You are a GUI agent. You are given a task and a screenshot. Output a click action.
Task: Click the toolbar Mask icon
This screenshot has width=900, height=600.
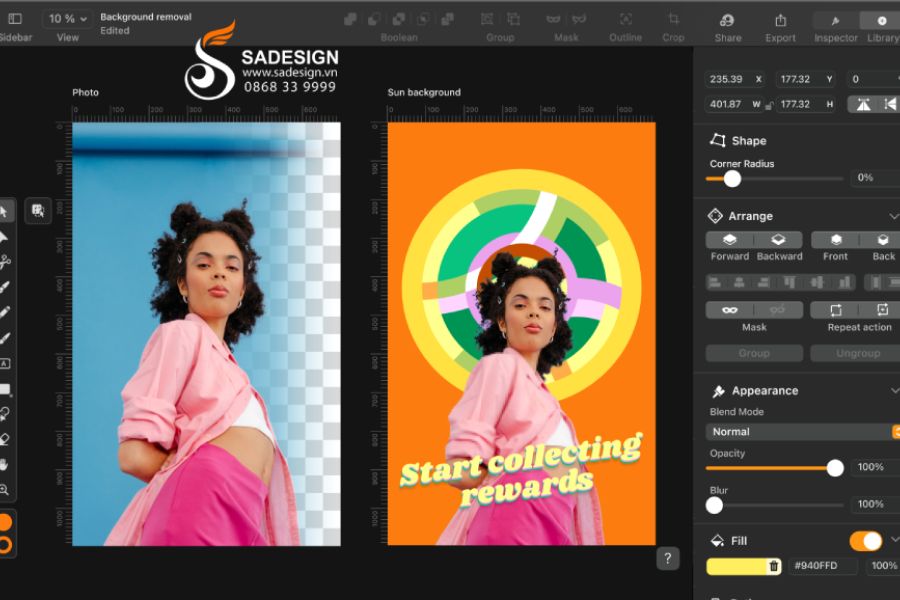pos(553,20)
